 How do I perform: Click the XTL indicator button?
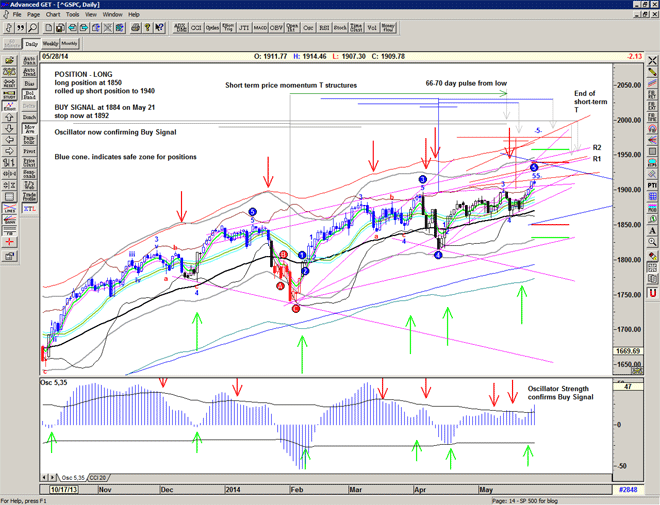click(30, 207)
